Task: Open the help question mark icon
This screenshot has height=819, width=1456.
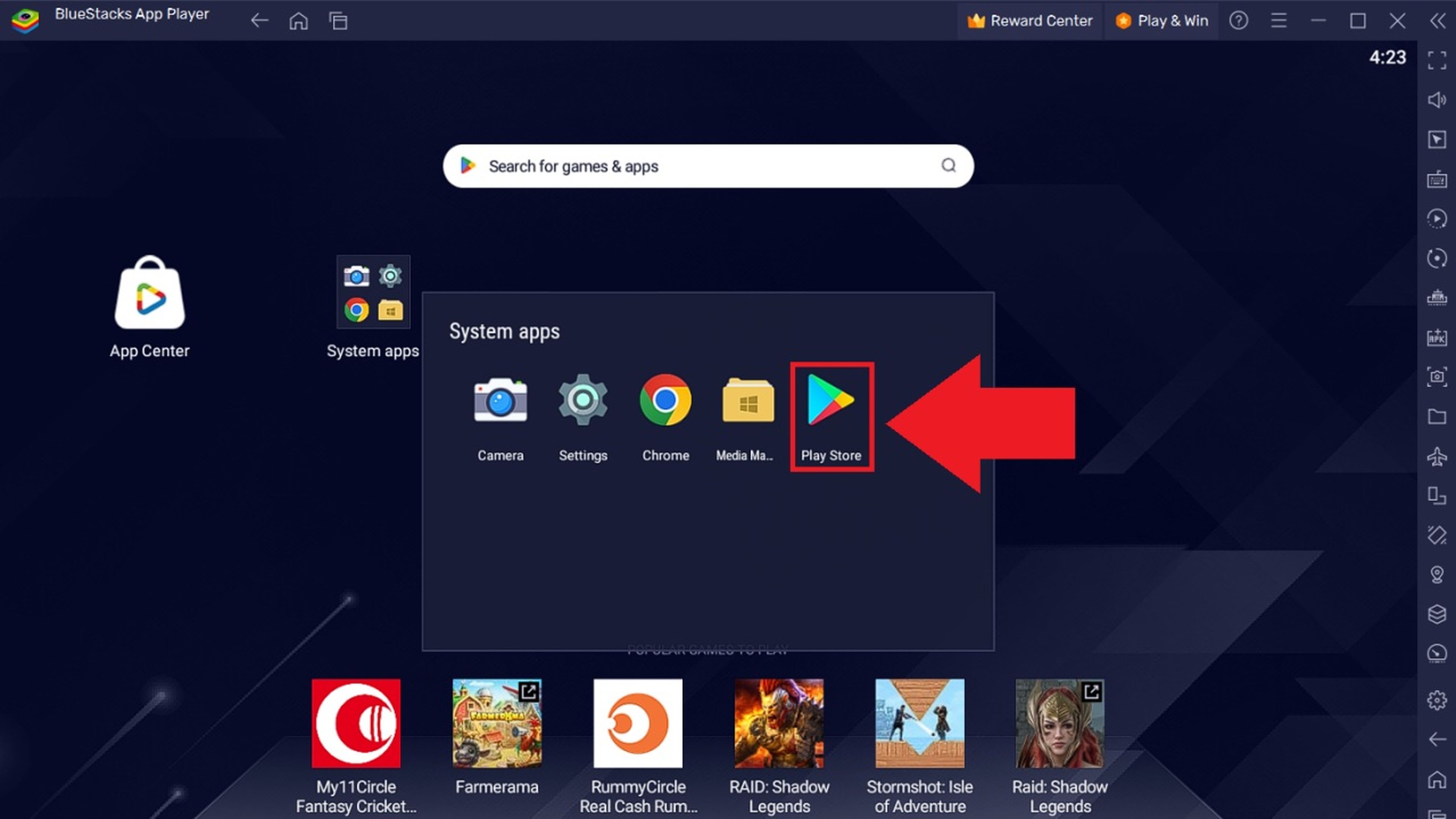Action: (1238, 21)
